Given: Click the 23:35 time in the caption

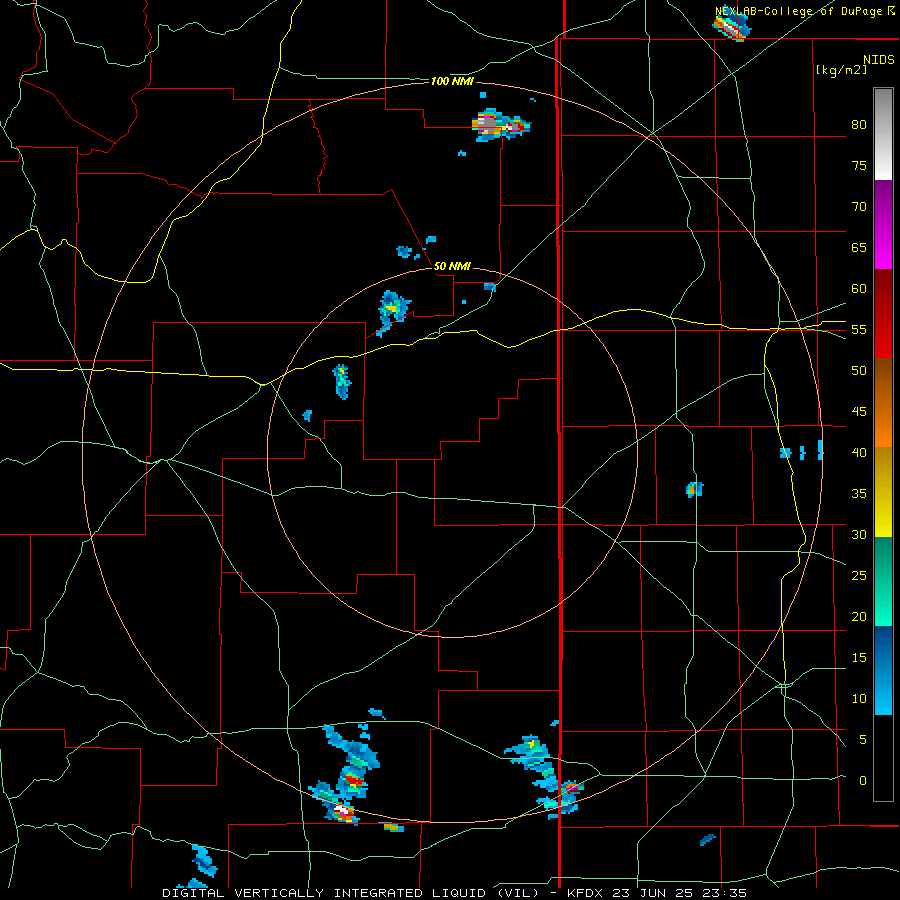Looking at the screenshot, I should [724, 893].
